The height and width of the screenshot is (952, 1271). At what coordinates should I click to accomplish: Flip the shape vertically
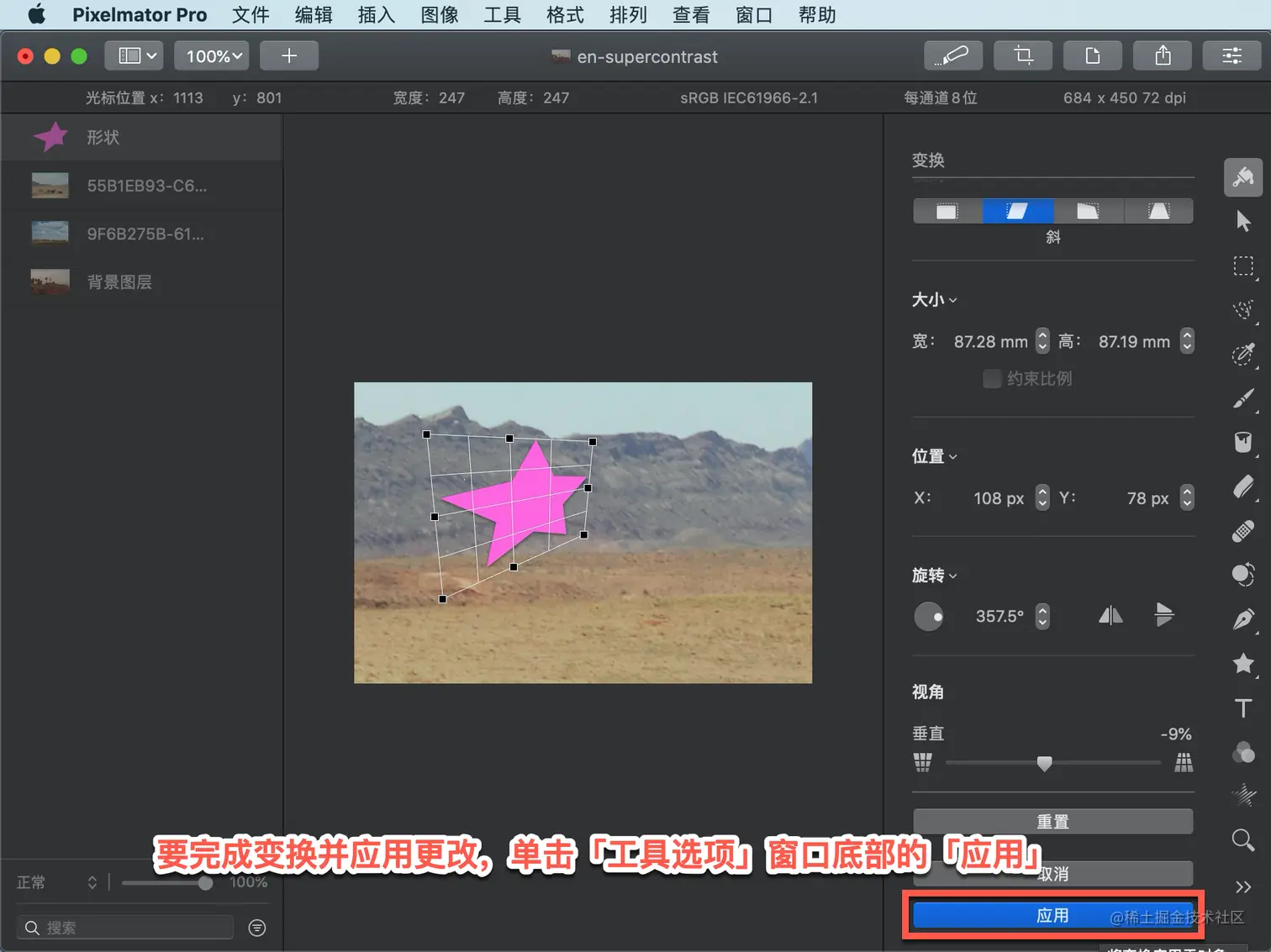coord(1164,616)
